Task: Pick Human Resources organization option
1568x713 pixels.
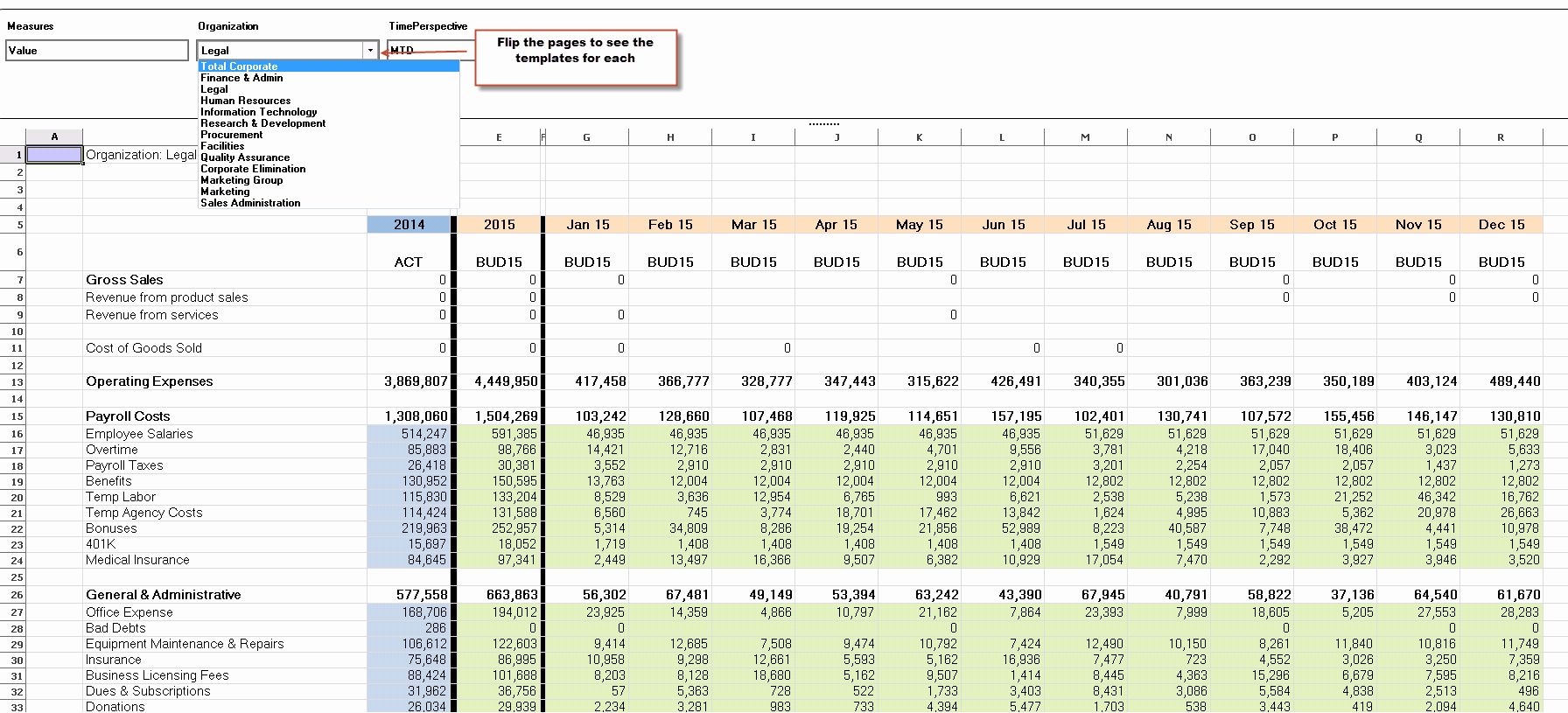Action: [x=245, y=101]
